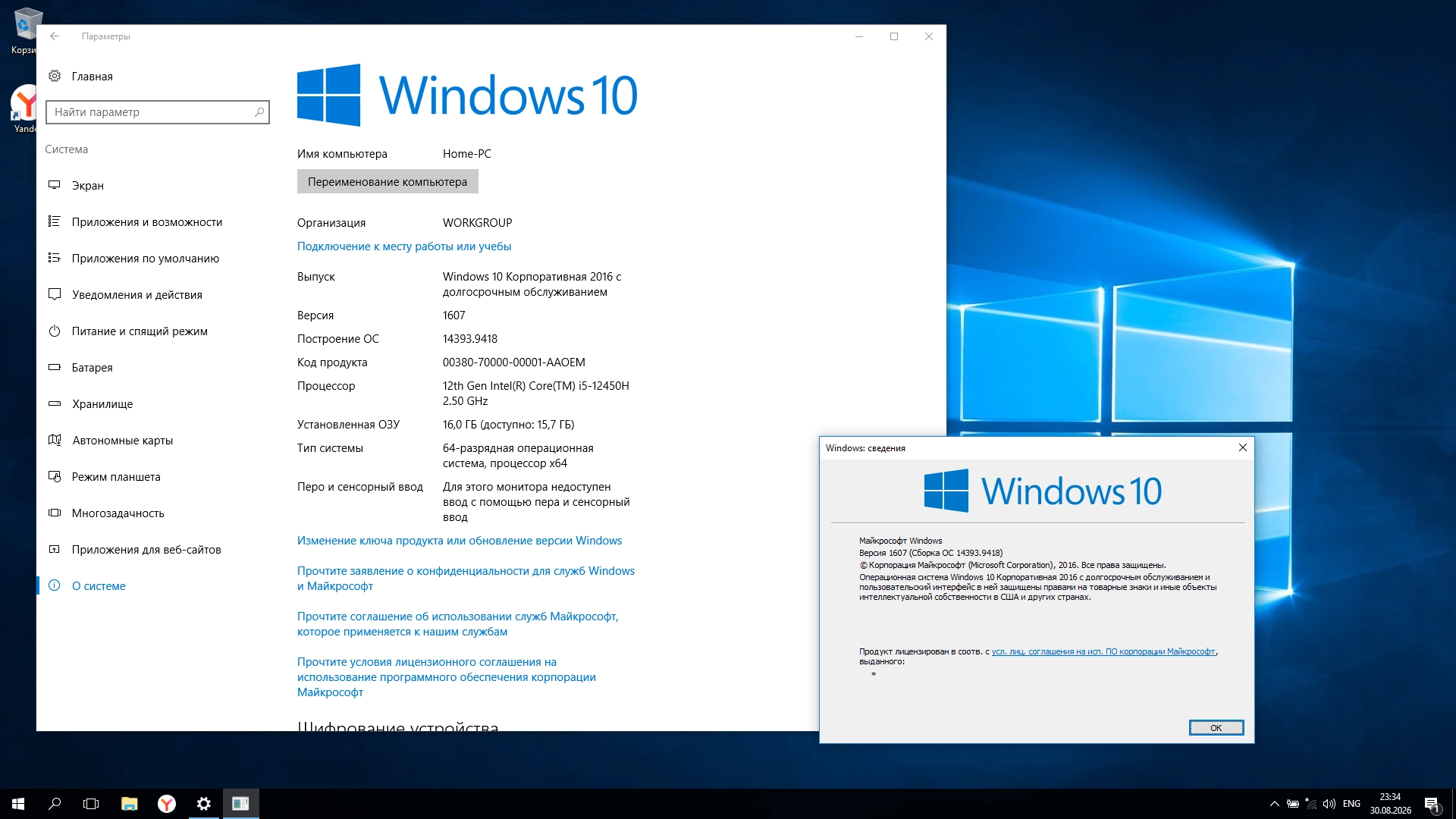Screen dimensions: 1456x819
Task: Select Автономные карты map icon
Action: pos(55,440)
